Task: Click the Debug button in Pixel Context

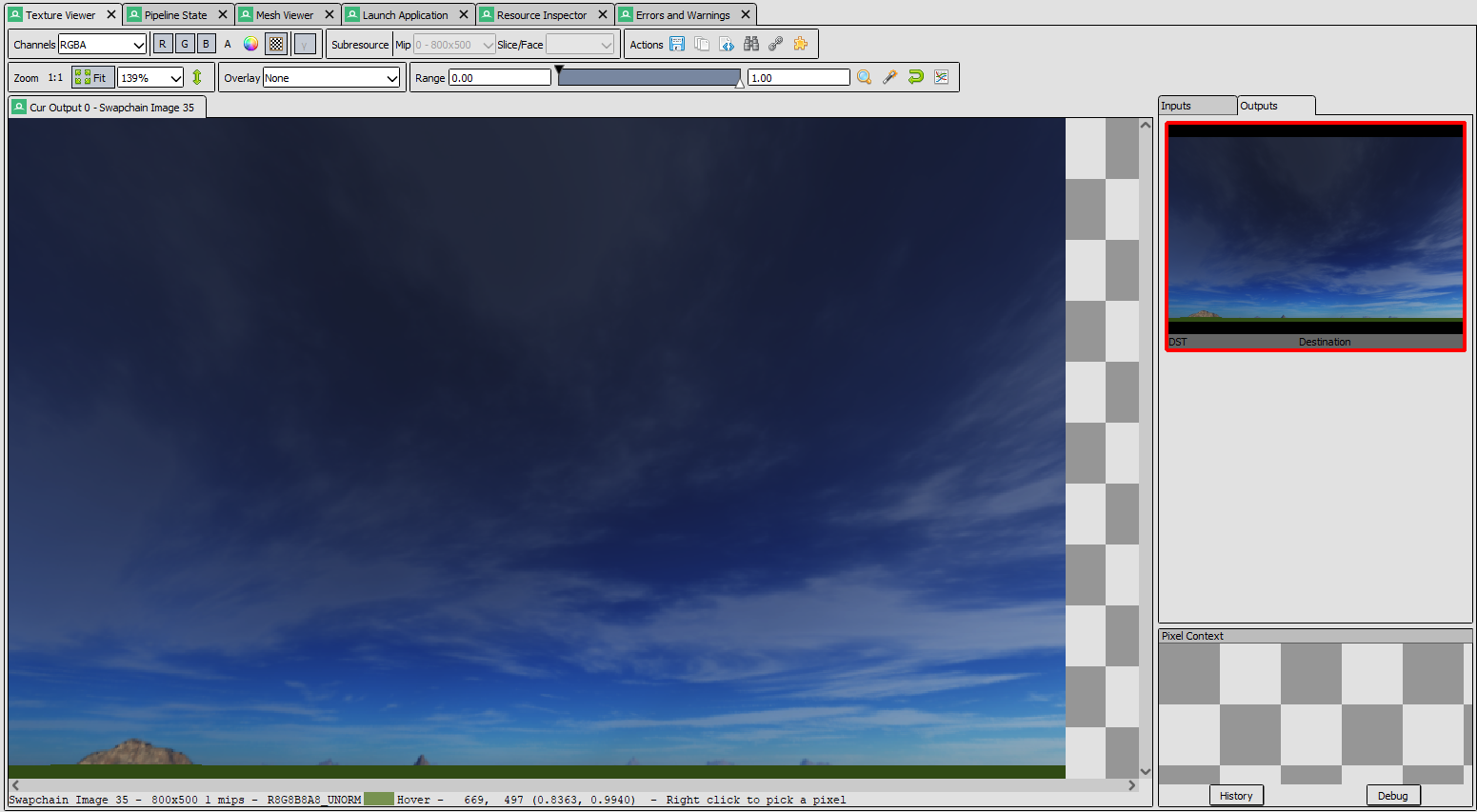Action: [x=1392, y=795]
